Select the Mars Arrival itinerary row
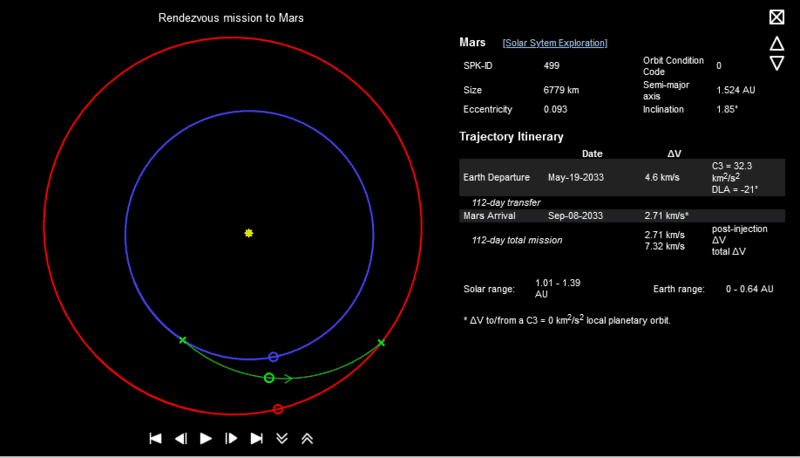Image resolution: width=800 pixels, height=458 pixels. click(x=622, y=216)
